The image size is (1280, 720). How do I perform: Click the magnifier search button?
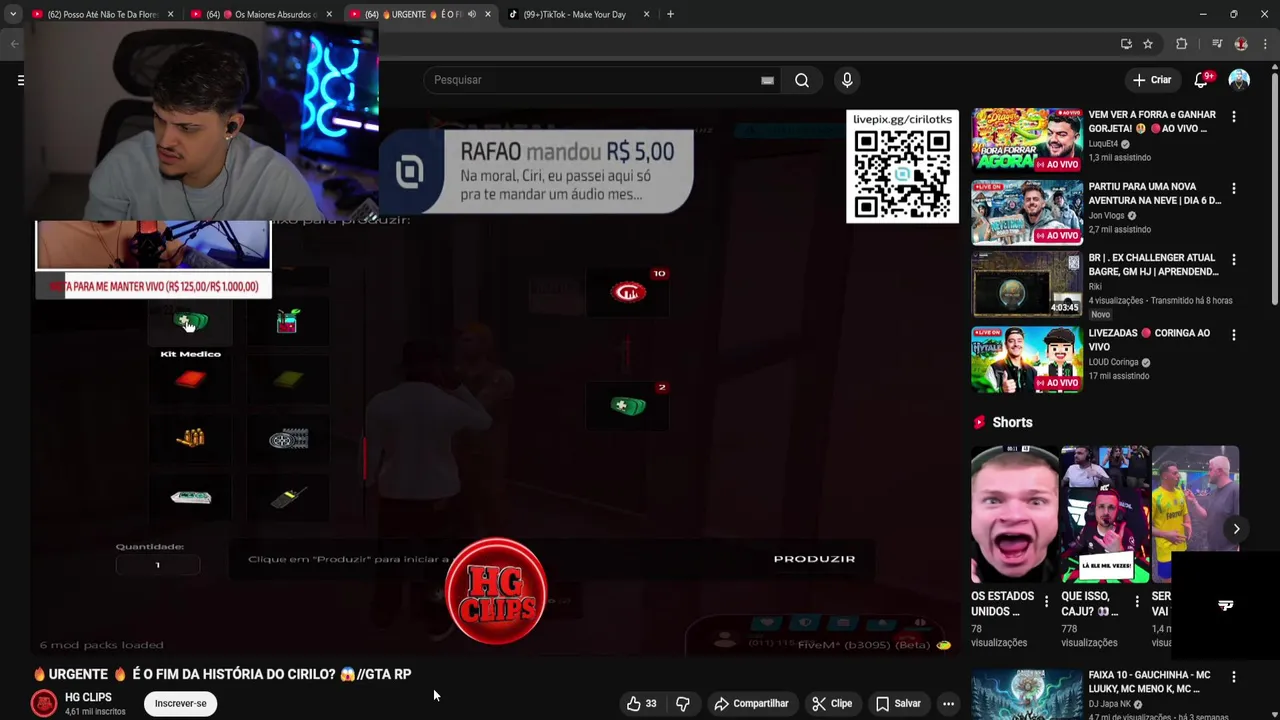point(802,80)
